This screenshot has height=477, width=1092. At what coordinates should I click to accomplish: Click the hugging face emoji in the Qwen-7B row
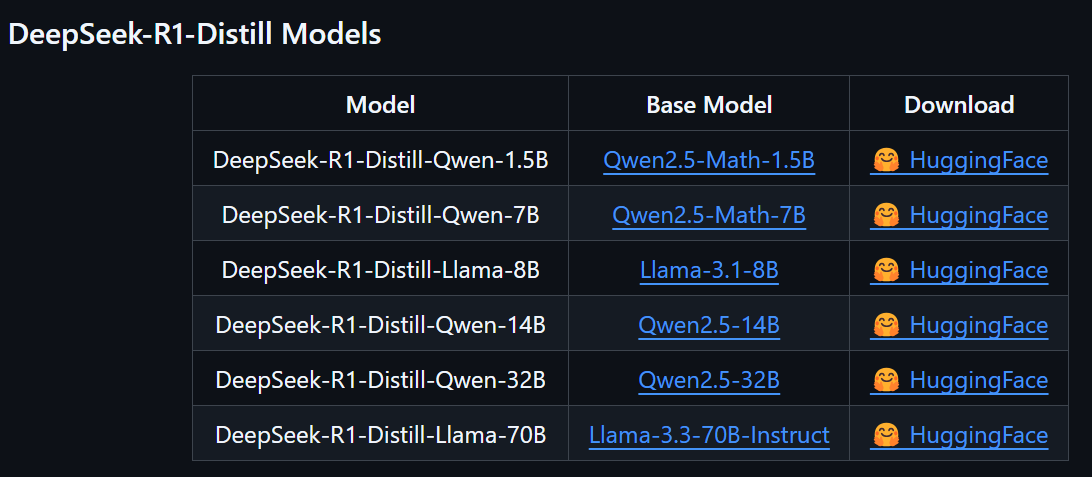pos(884,215)
